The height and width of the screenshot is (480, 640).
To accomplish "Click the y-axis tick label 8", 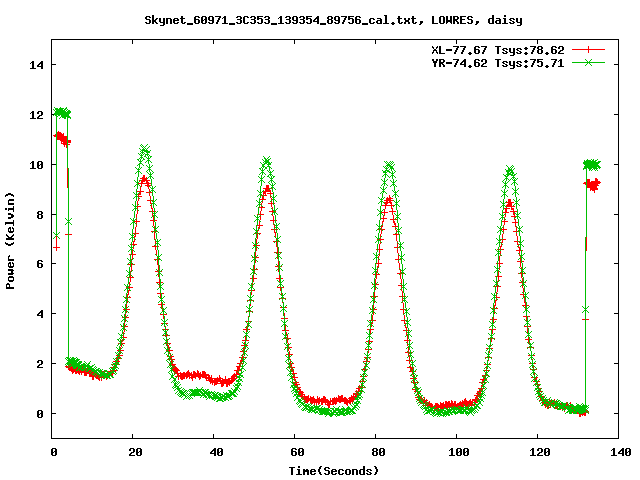I will [x=40, y=214].
